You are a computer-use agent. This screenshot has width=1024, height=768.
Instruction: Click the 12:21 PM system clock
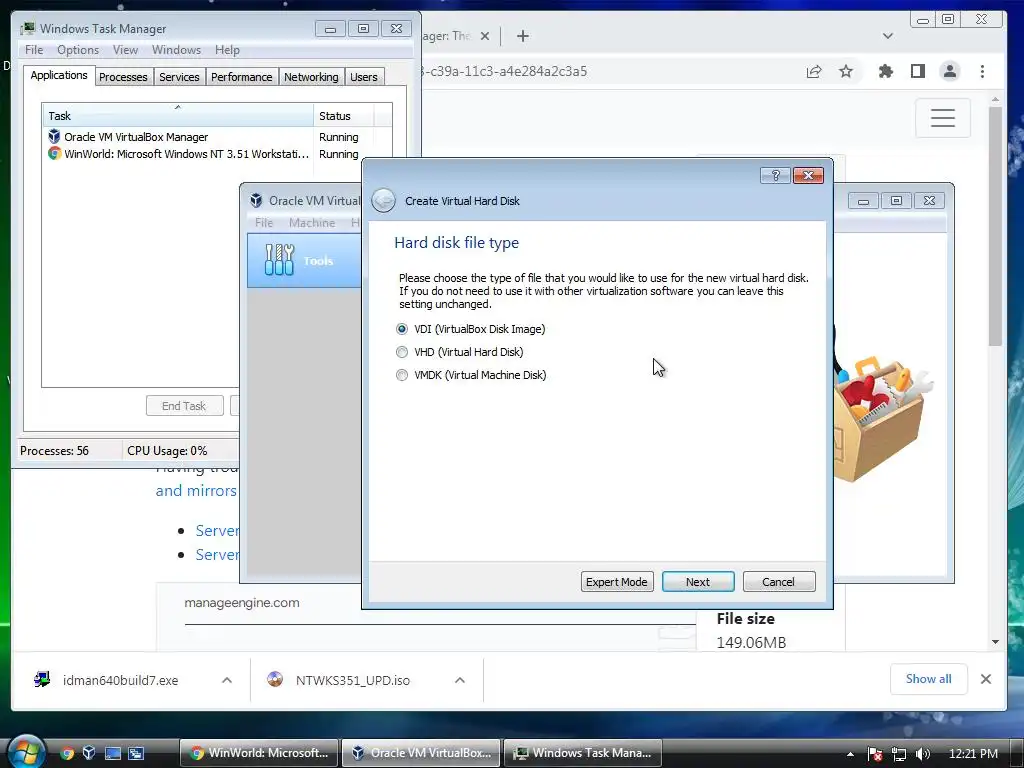973,754
